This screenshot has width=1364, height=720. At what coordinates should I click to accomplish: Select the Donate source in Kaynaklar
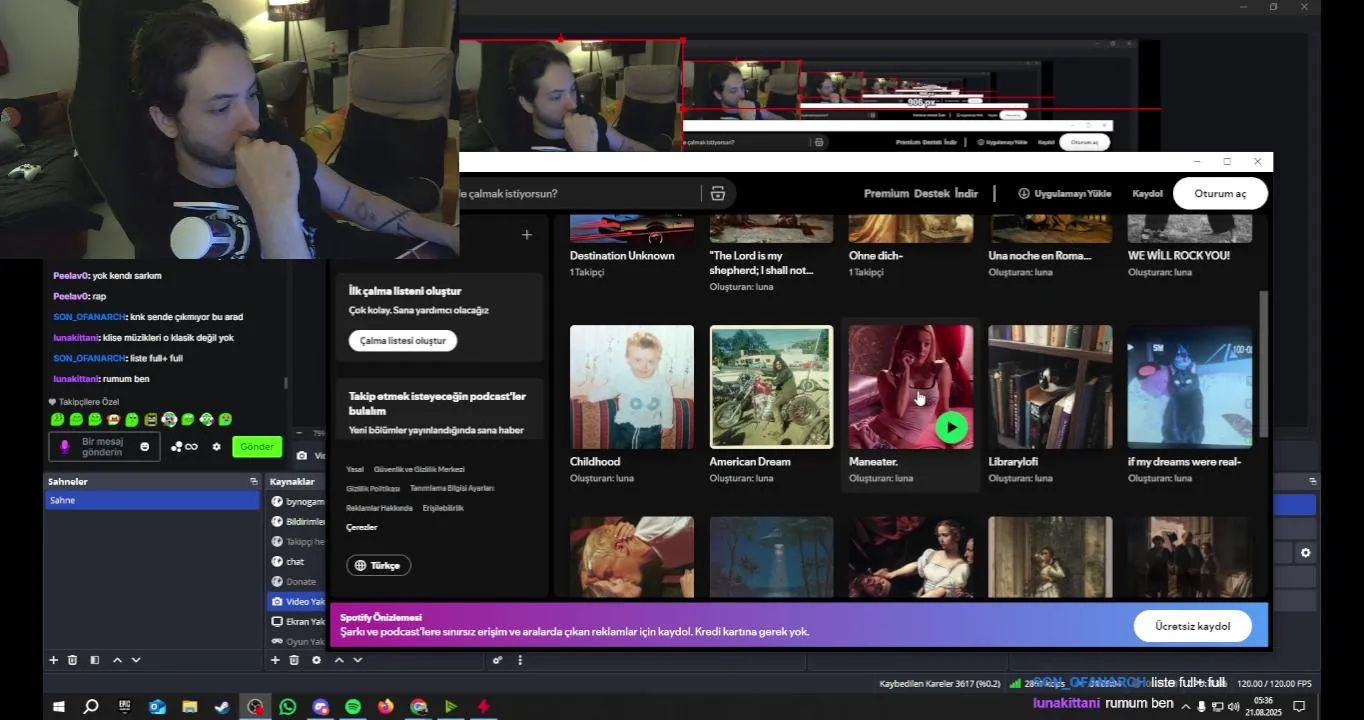(297, 582)
